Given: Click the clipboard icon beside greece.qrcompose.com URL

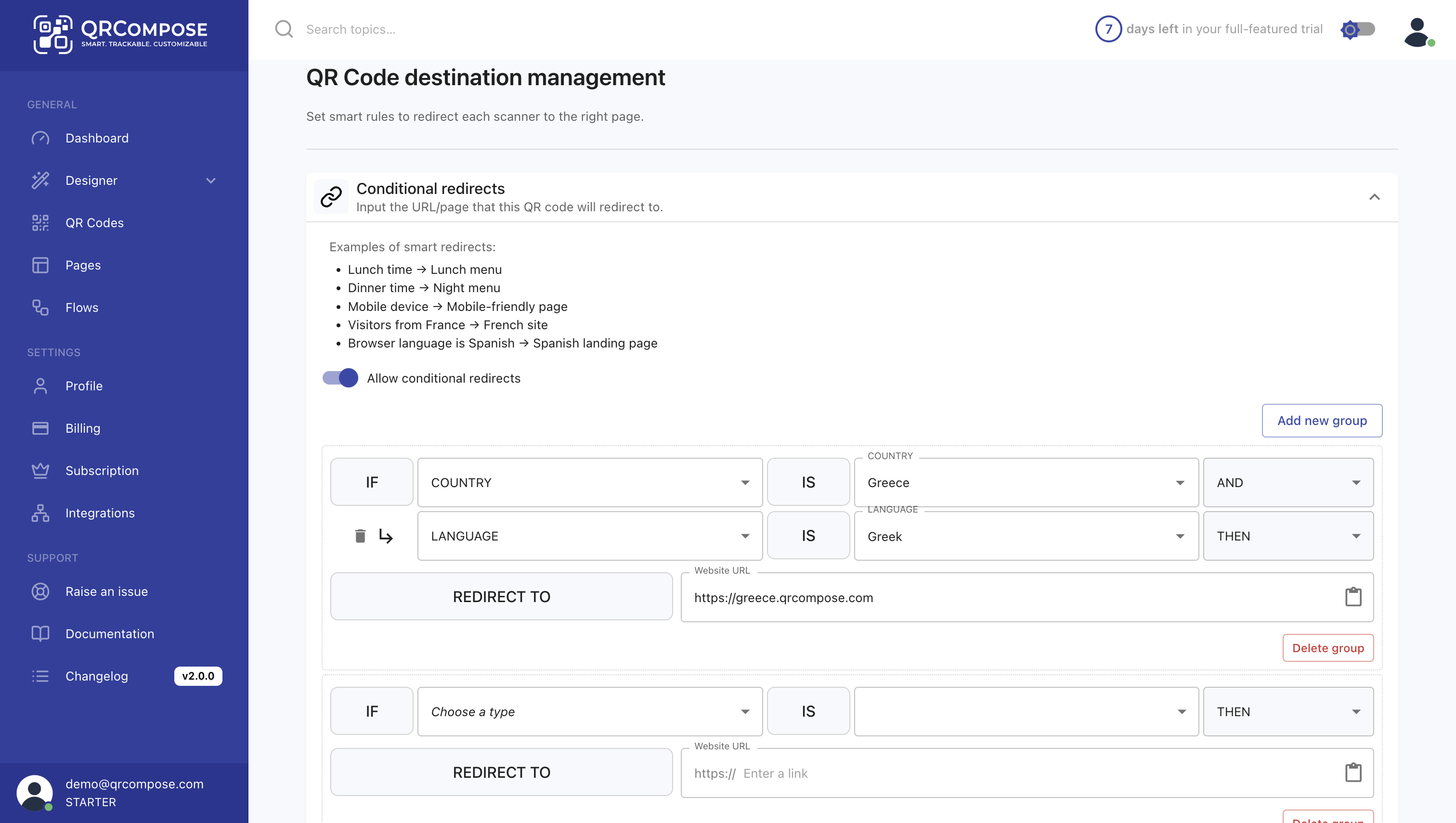Looking at the screenshot, I should click(1353, 597).
